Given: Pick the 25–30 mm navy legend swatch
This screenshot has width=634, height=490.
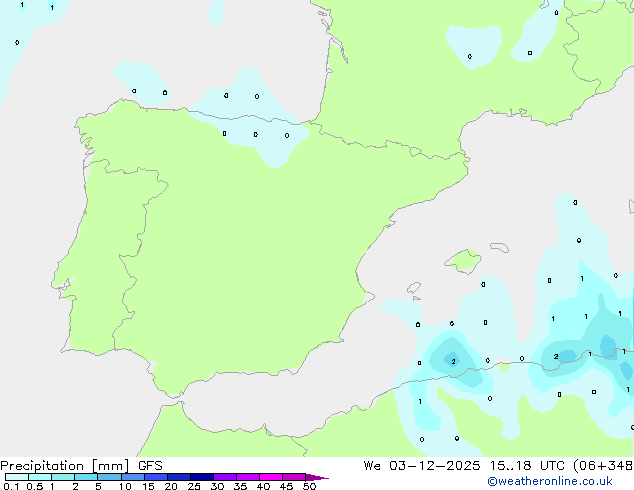Looking at the screenshot, I should click(x=202, y=477).
